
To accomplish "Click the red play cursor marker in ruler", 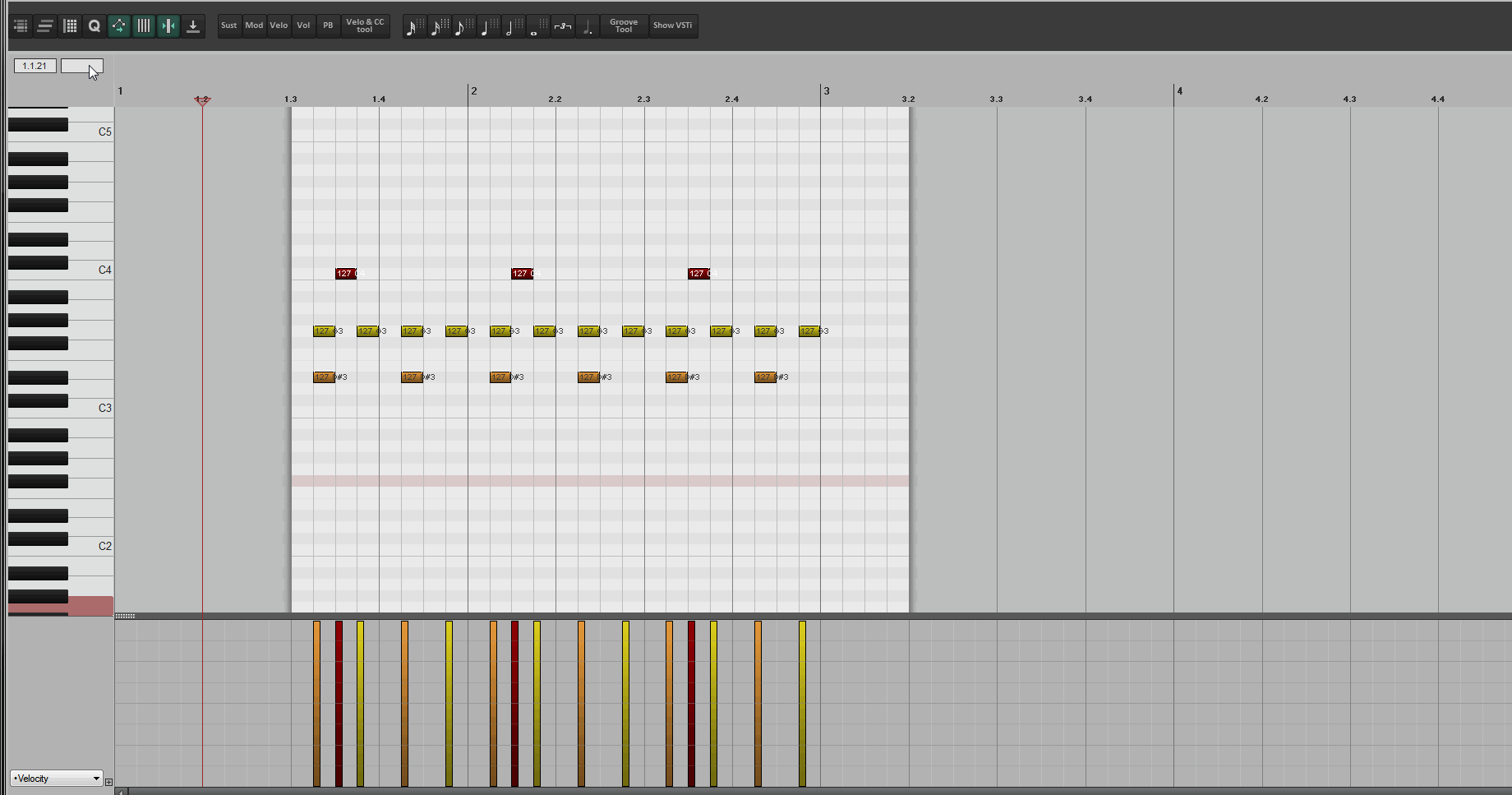I will [x=202, y=100].
